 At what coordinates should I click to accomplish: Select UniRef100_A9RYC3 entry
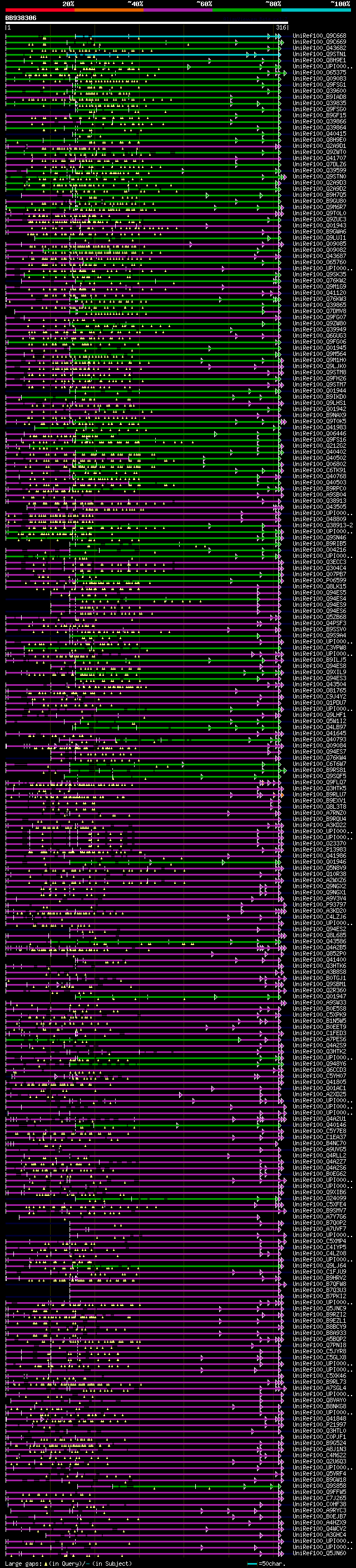pos(319,1510)
